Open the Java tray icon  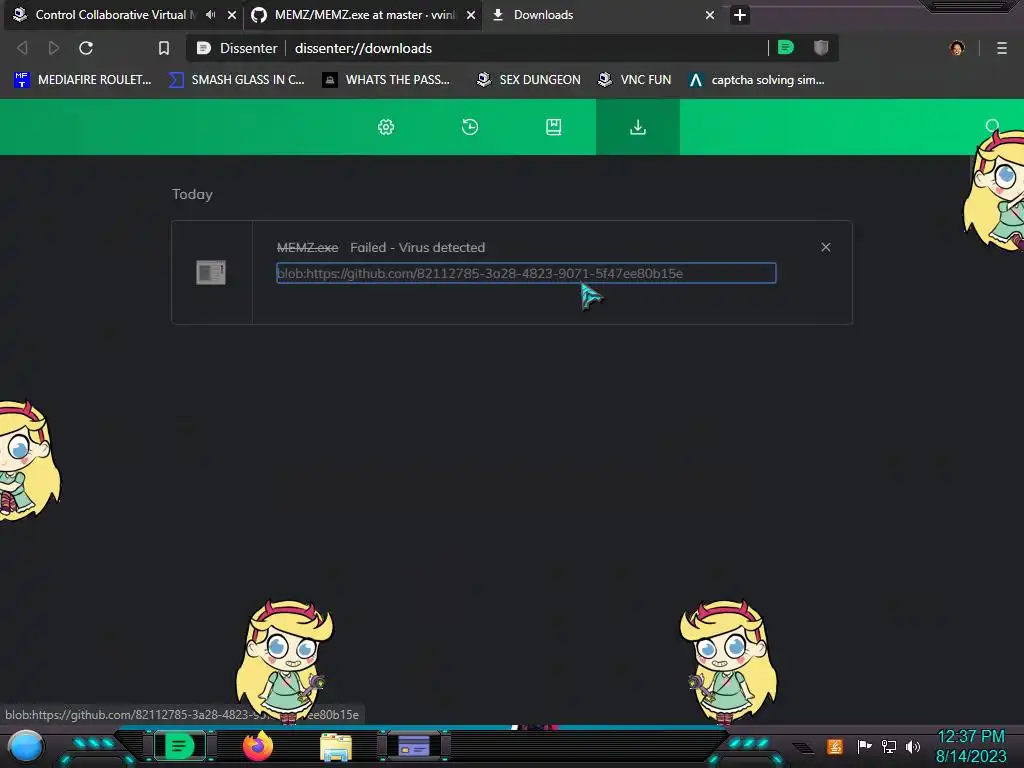[834, 746]
